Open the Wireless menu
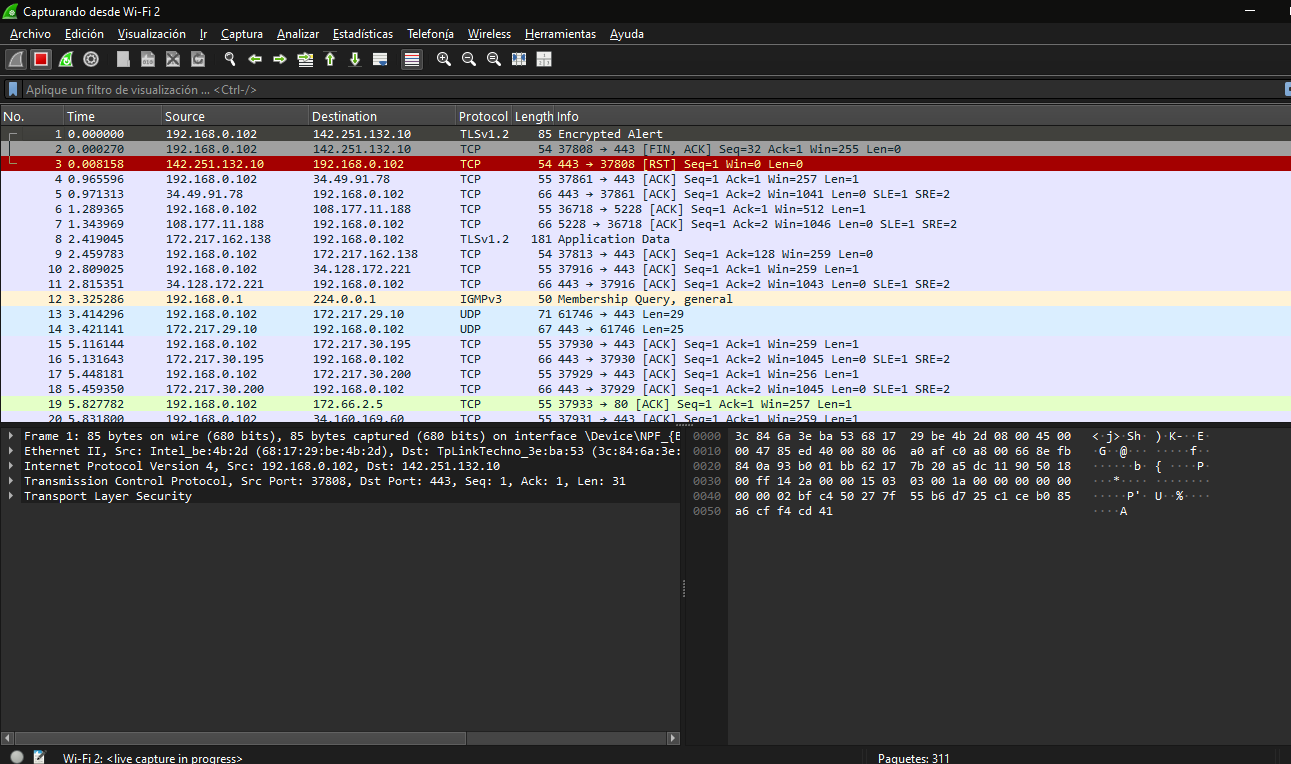 [x=489, y=34]
